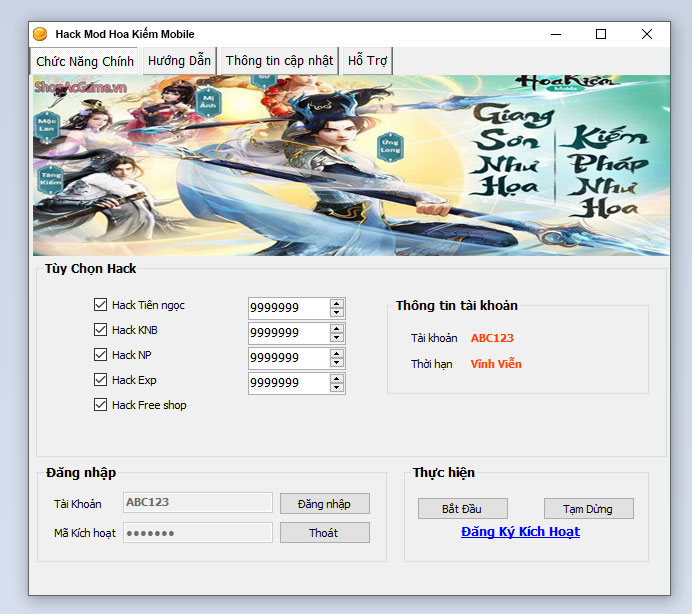Image resolution: width=693 pixels, height=616 pixels.
Task: Click the Thoát button
Action: [x=325, y=533]
